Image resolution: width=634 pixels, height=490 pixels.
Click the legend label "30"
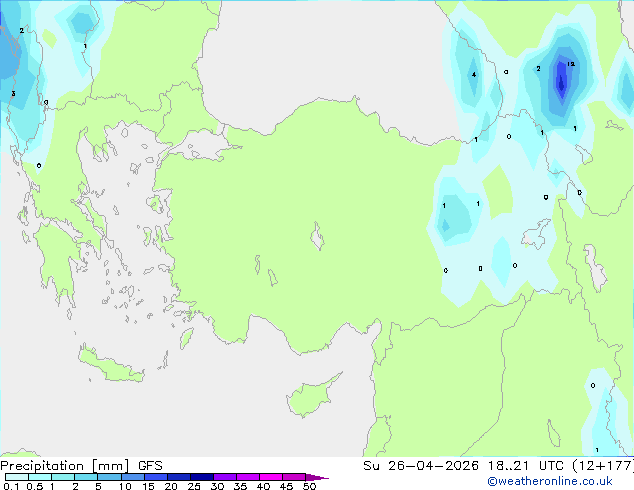pos(217,486)
